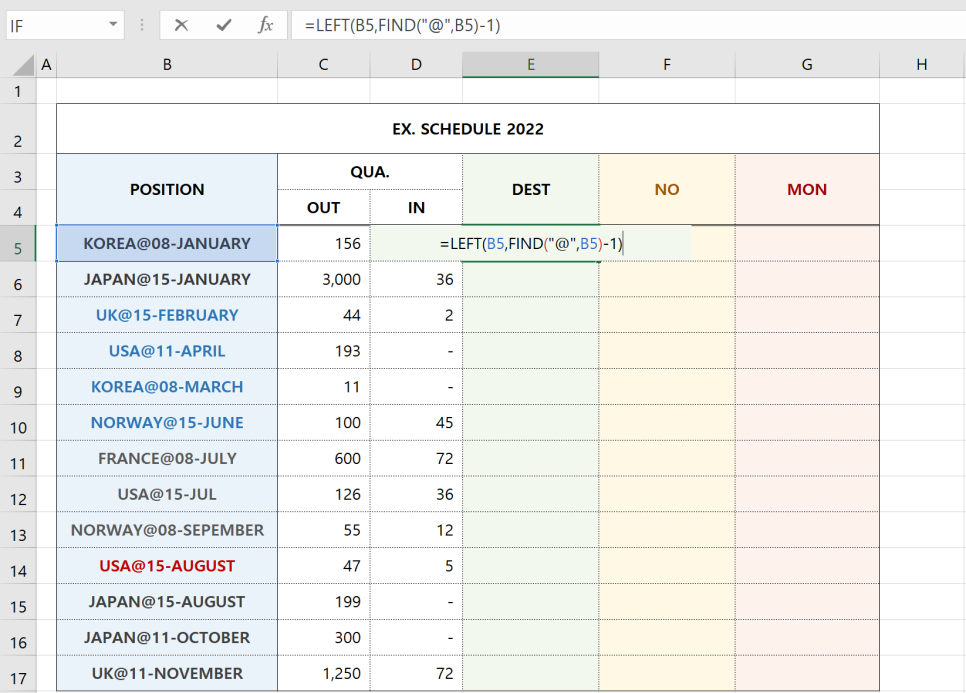Click the Name Box showing IF
The width and height of the screenshot is (966, 693).
coord(57,26)
